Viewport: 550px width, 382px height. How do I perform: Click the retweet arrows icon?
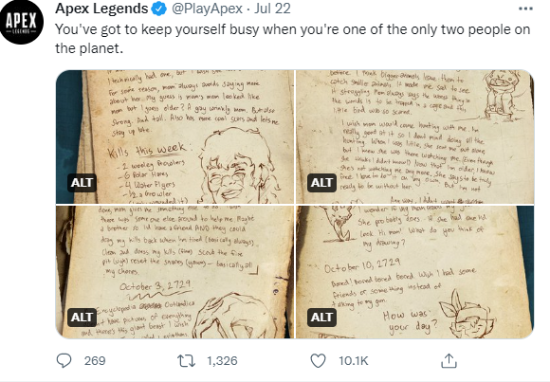coord(186,361)
